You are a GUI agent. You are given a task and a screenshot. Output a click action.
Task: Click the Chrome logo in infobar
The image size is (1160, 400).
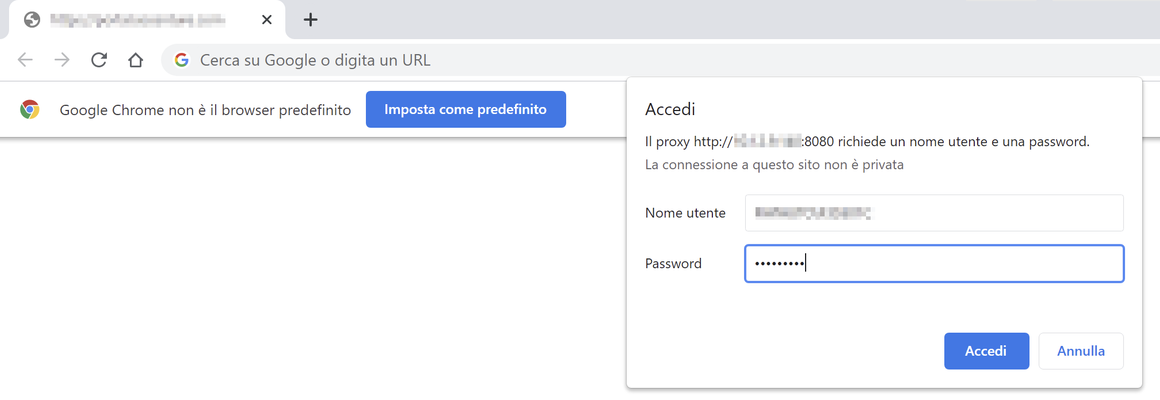point(30,109)
